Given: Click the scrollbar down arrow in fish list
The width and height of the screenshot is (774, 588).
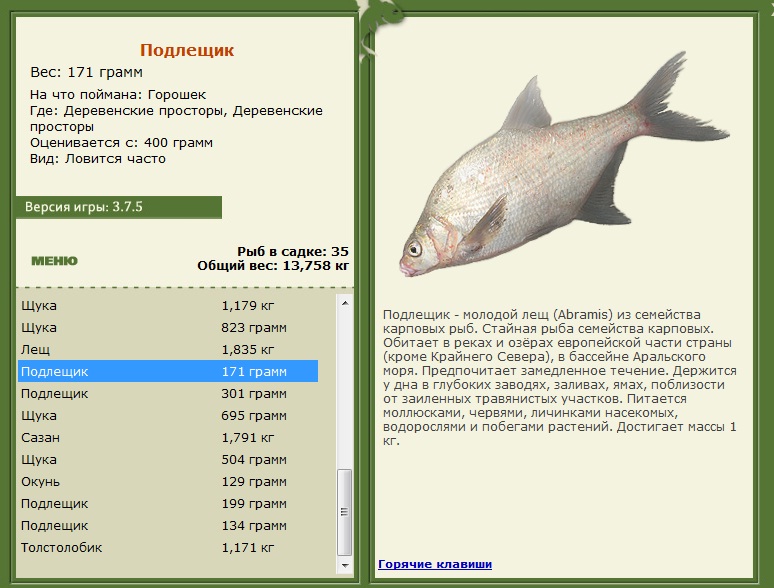Looking at the screenshot, I should 345,565.
